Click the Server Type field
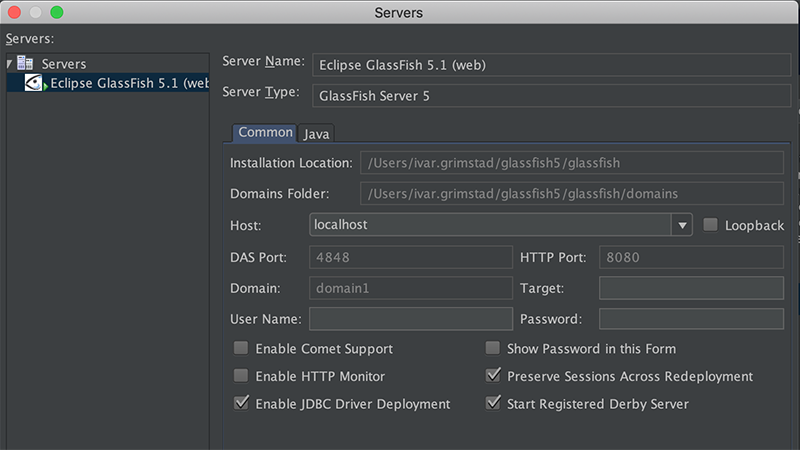Screen dimensions: 800x450 (x=552, y=95)
